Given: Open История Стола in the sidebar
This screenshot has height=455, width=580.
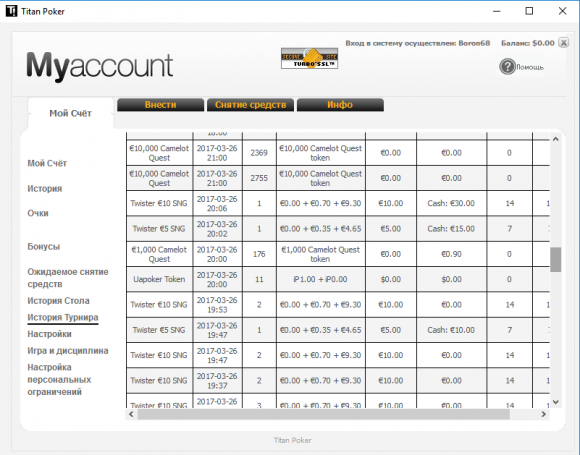Looking at the screenshot, I should (58, 301).
